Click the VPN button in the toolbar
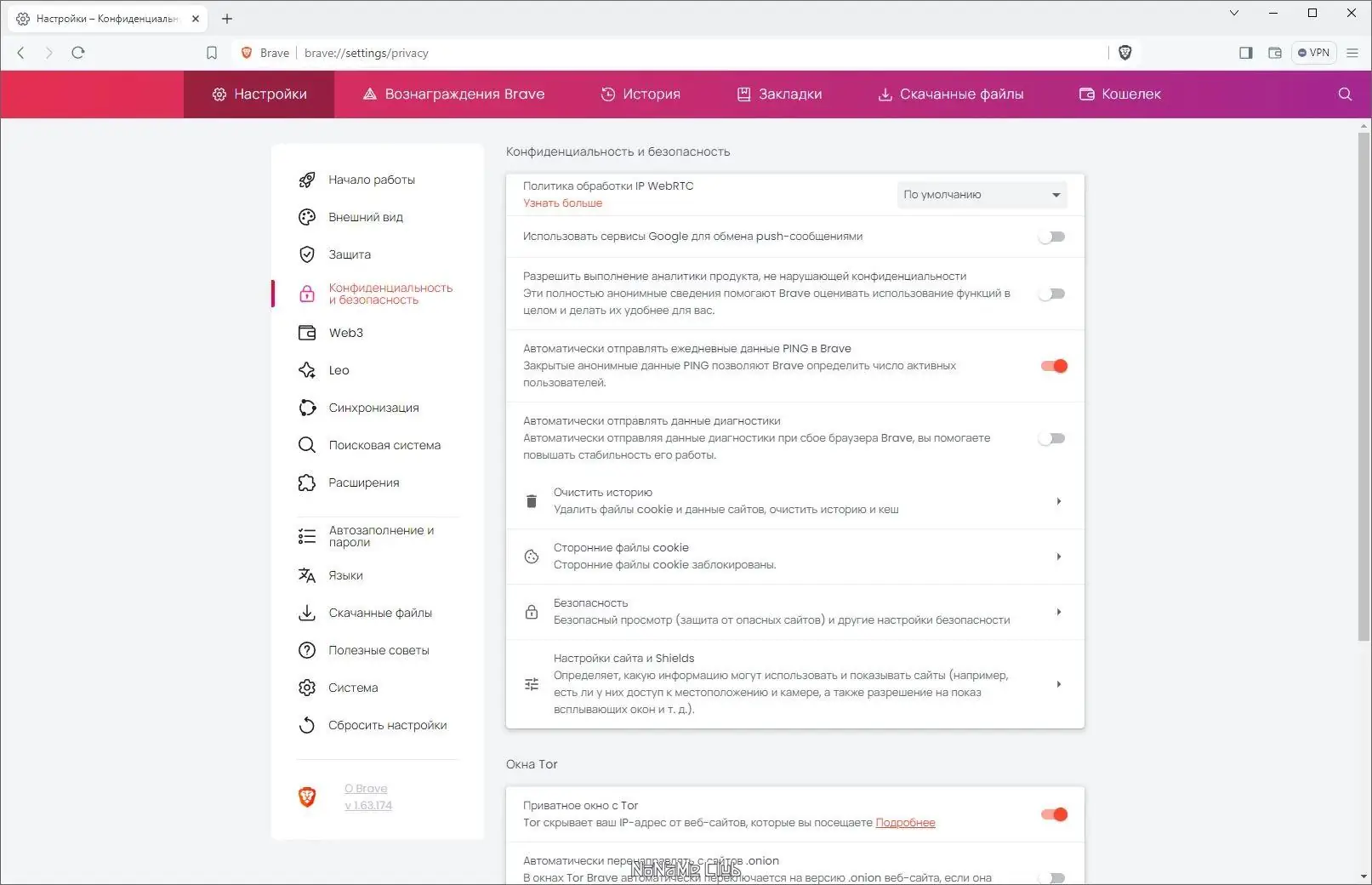Image resolution: width=1372 pixels, height=885 pixels. pos(1314,52)
